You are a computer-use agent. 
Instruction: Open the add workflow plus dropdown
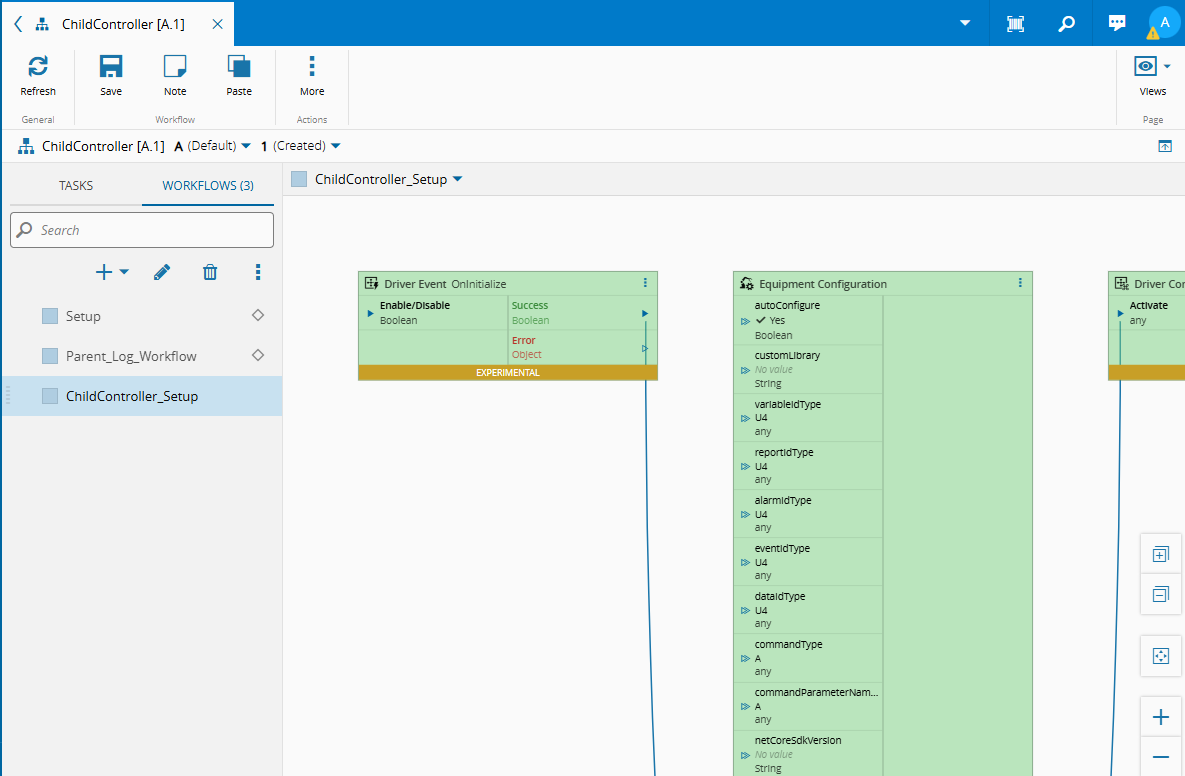point(111,272)
